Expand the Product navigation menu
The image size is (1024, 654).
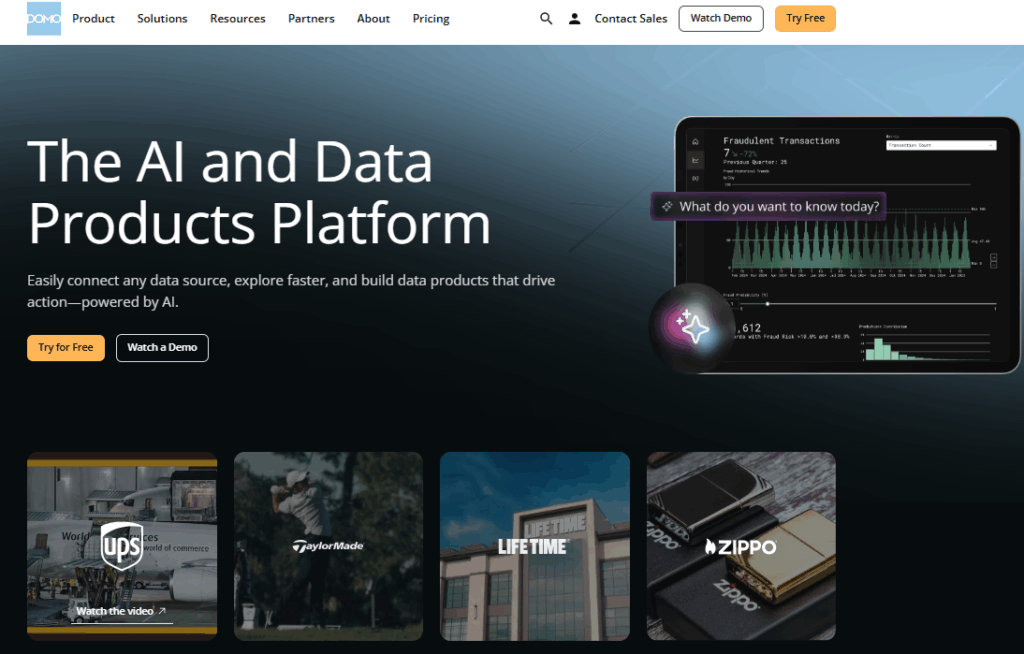coord(93,18)
